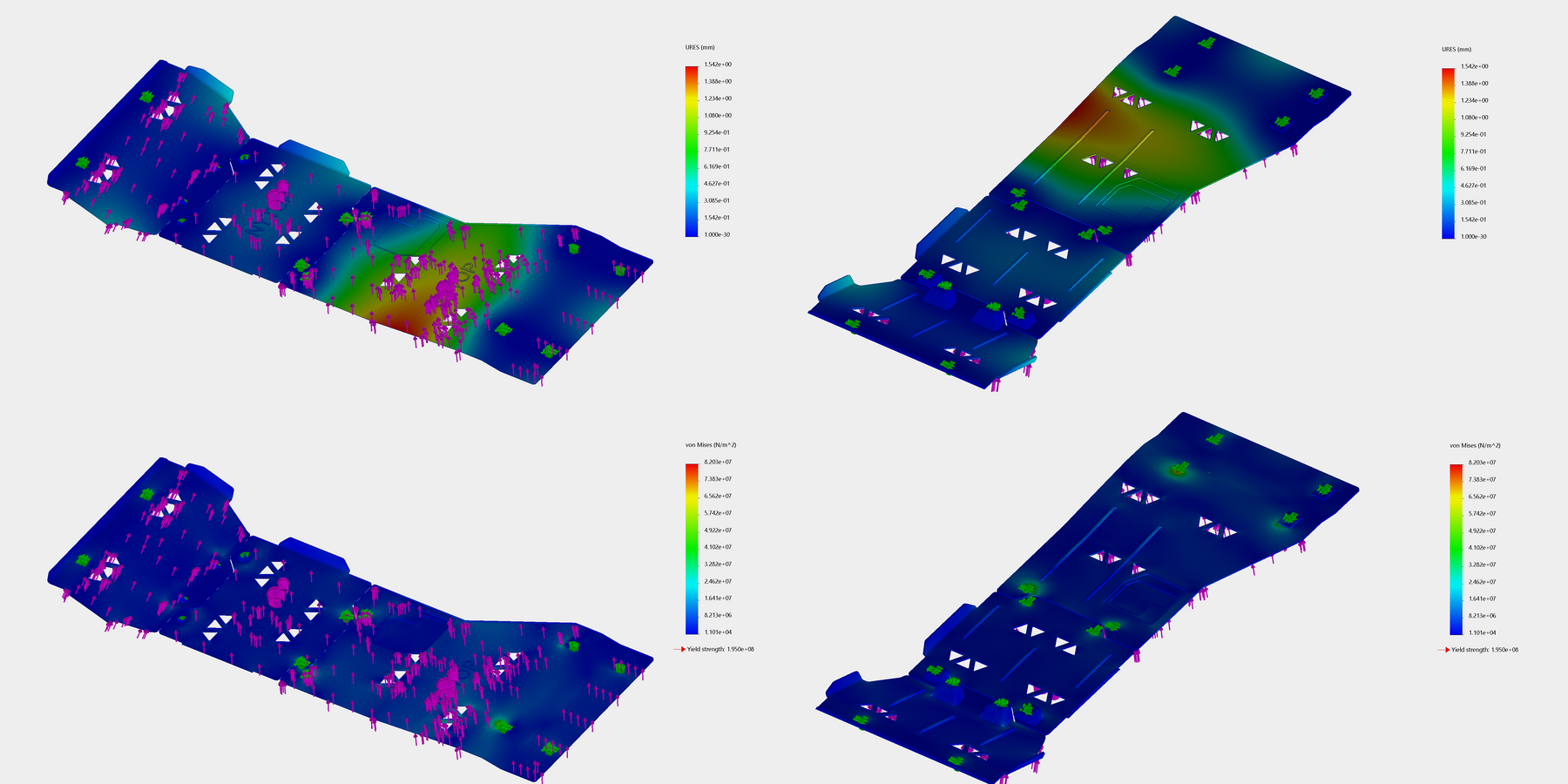
Task: Click the red yield strength arrow in the top-view stress legend
Action: [679, 649]
